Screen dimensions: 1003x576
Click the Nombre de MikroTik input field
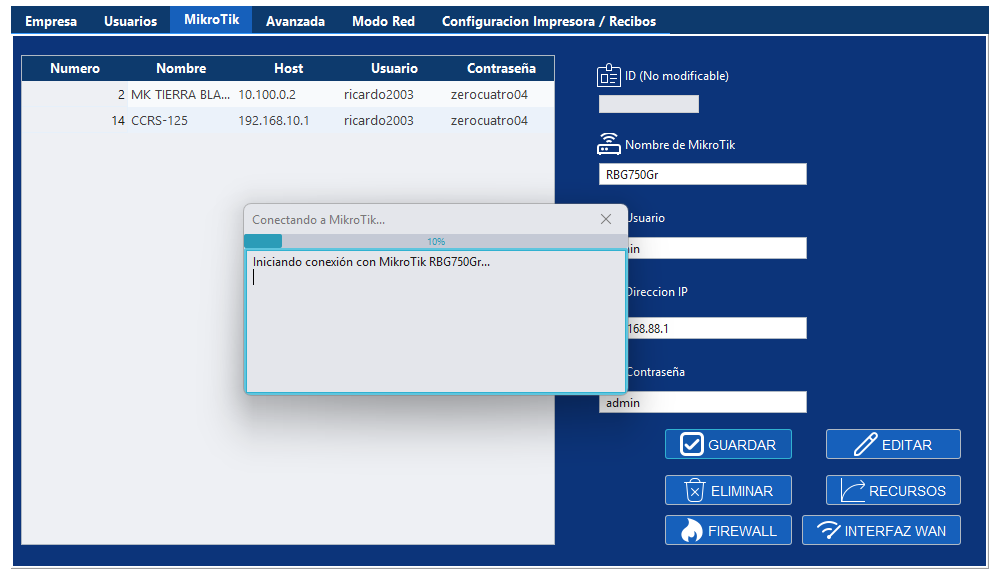702,174
